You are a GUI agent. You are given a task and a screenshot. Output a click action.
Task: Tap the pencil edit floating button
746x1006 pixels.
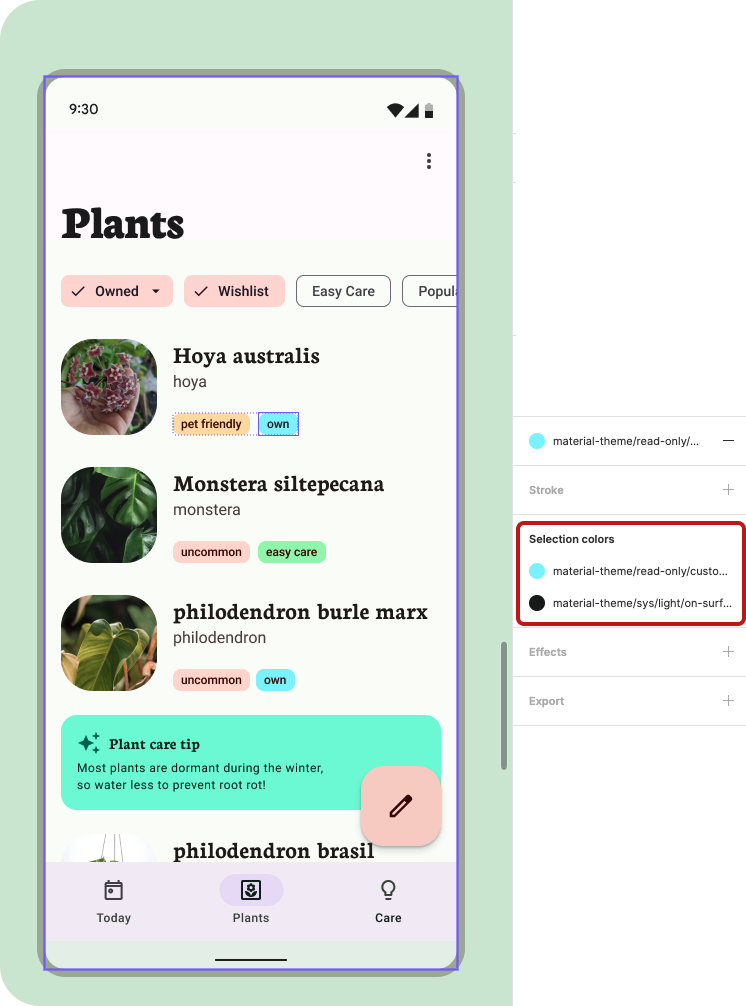[401, 806]
